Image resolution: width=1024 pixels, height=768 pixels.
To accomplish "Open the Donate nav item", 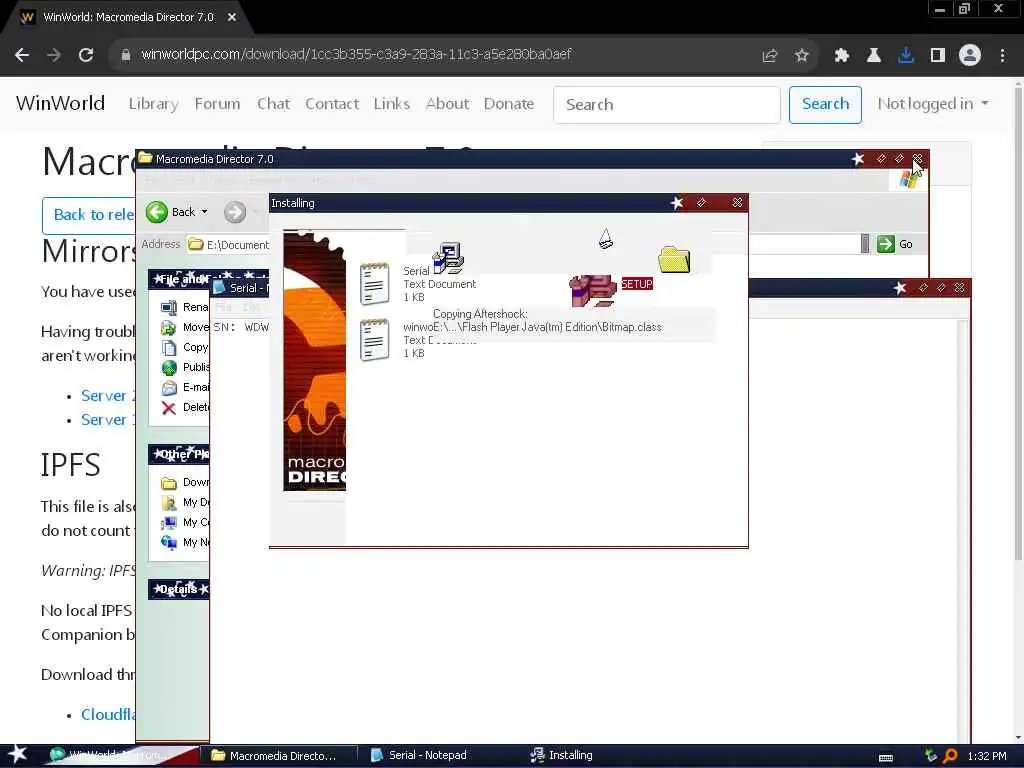I will tap(509, 104).
